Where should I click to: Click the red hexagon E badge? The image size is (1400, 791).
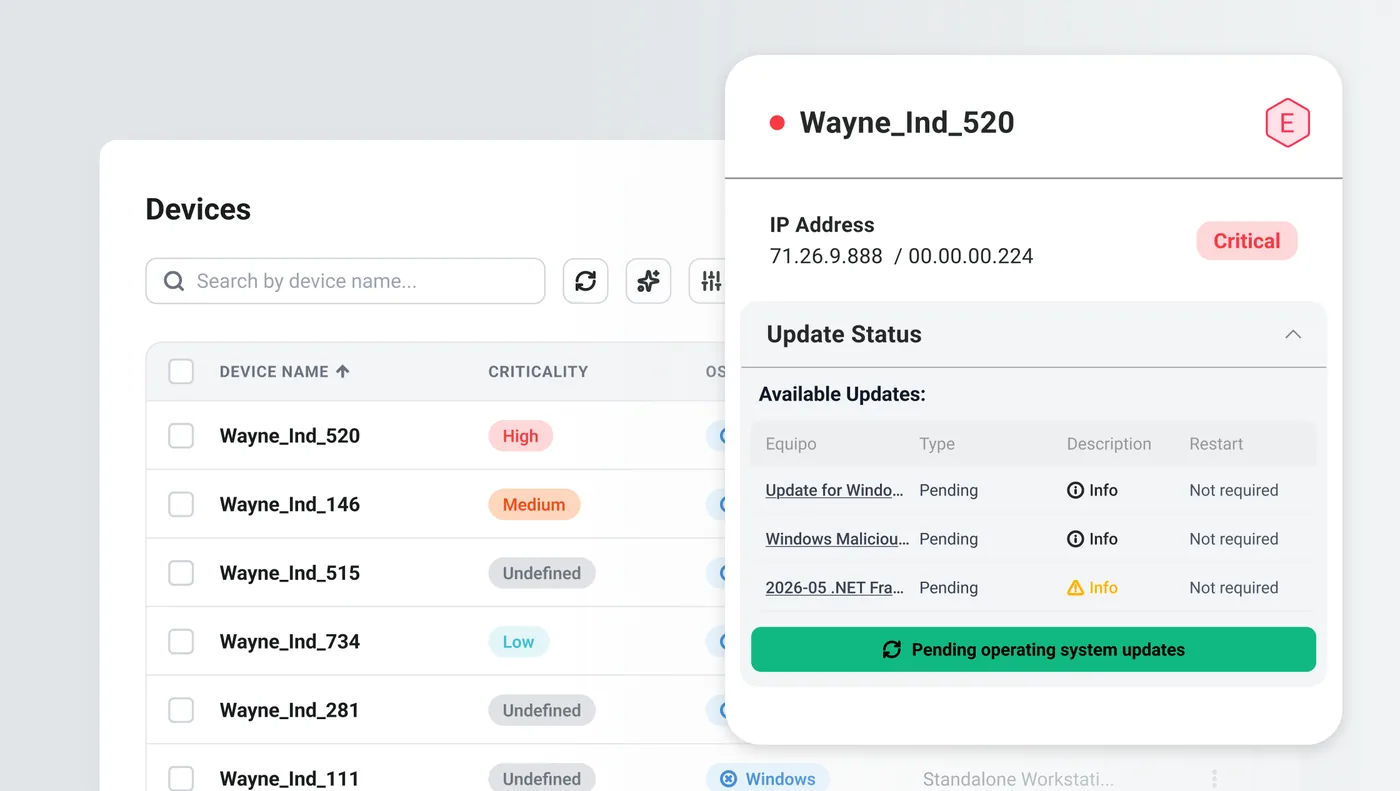click(x=1287, y=123)
